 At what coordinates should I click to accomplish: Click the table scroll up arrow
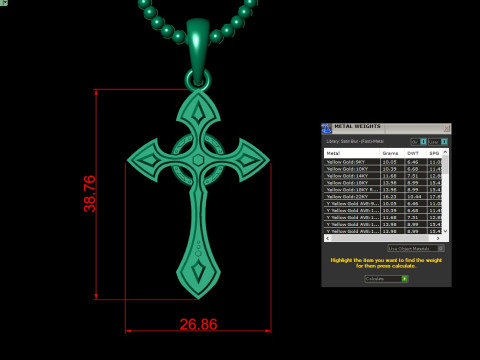[x=445, y=152]
